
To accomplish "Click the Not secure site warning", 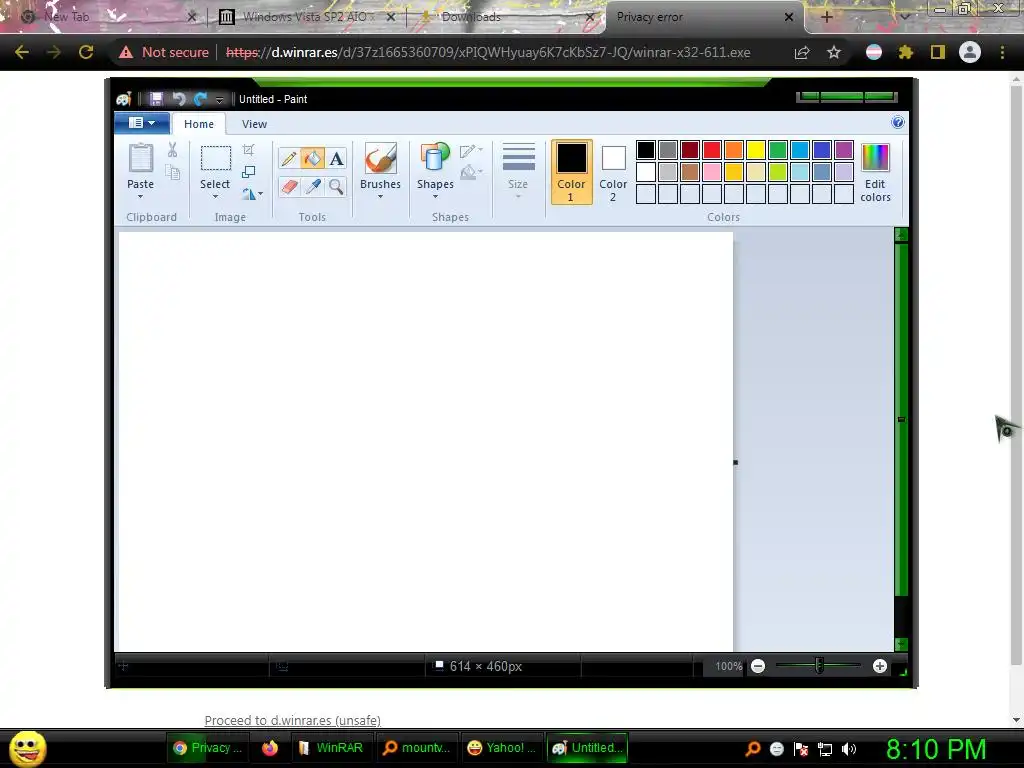I will (163, 52).
